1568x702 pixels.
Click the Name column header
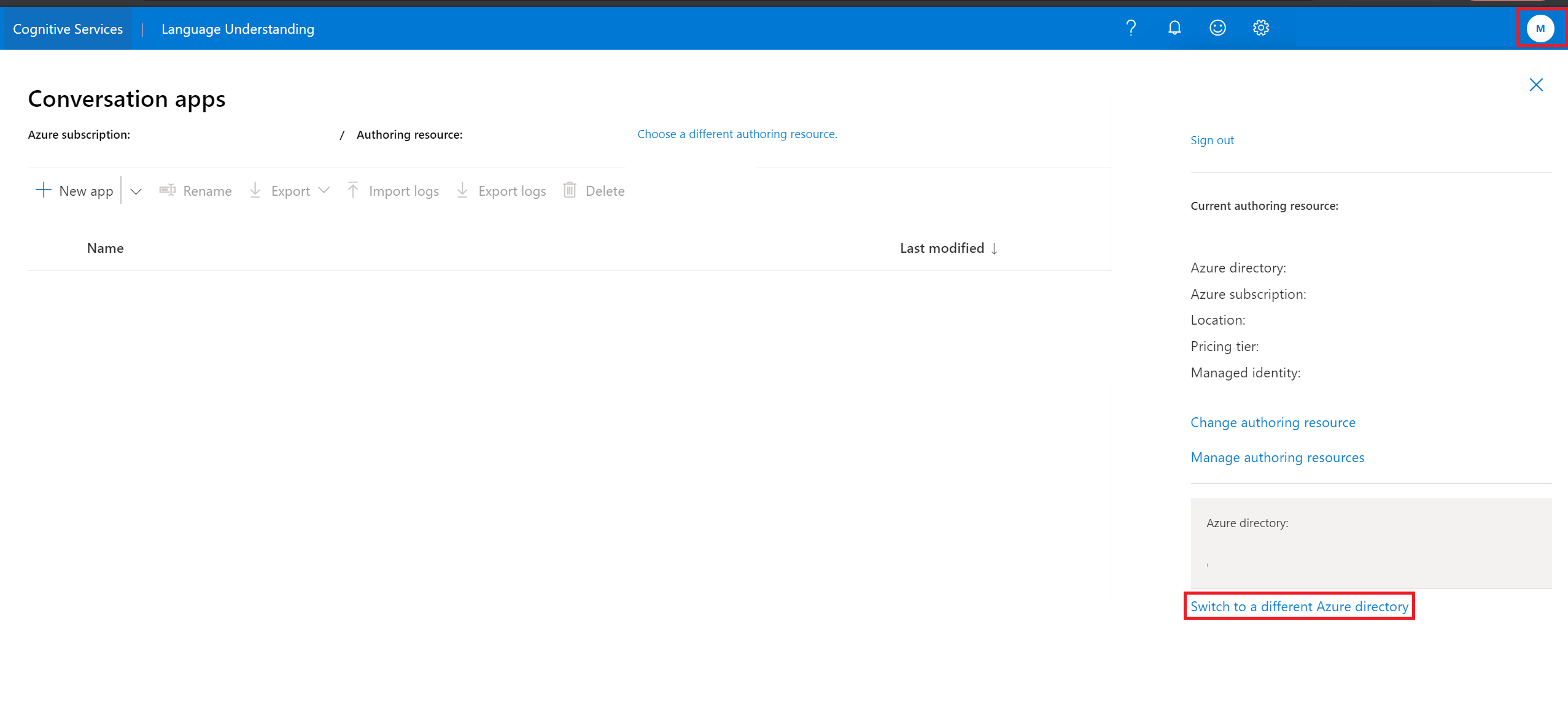coord(105,248)
